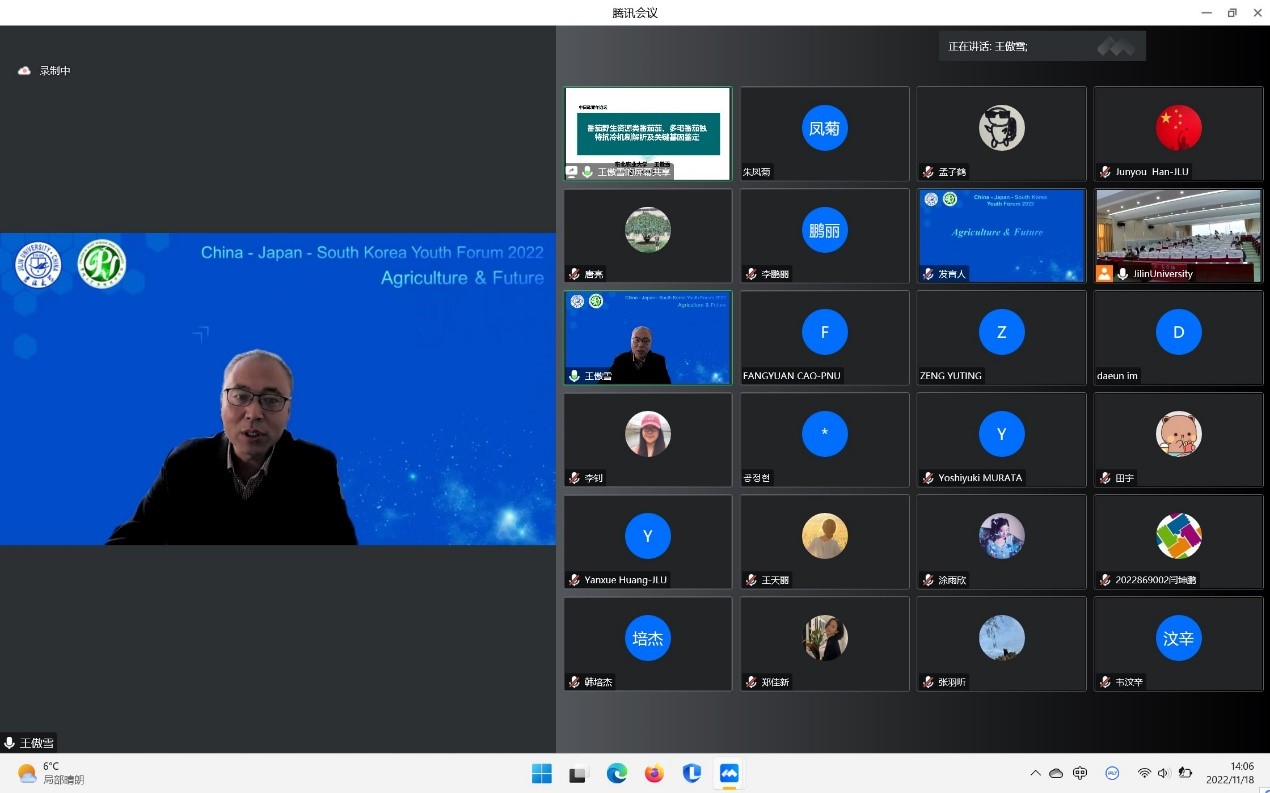The height and width of the screenshot is (793, 1270).
Task: Expand the hidden system tray icons chevron
Action: point(1035,773)
